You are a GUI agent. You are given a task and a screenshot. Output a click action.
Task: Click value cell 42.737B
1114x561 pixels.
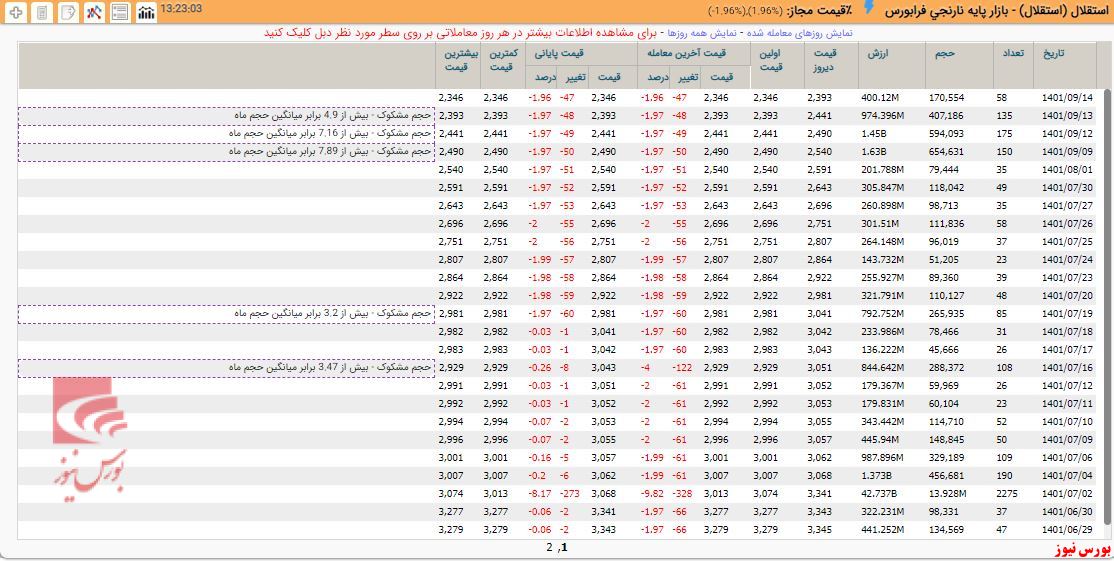pyautogui.click(x=882, y=494)
